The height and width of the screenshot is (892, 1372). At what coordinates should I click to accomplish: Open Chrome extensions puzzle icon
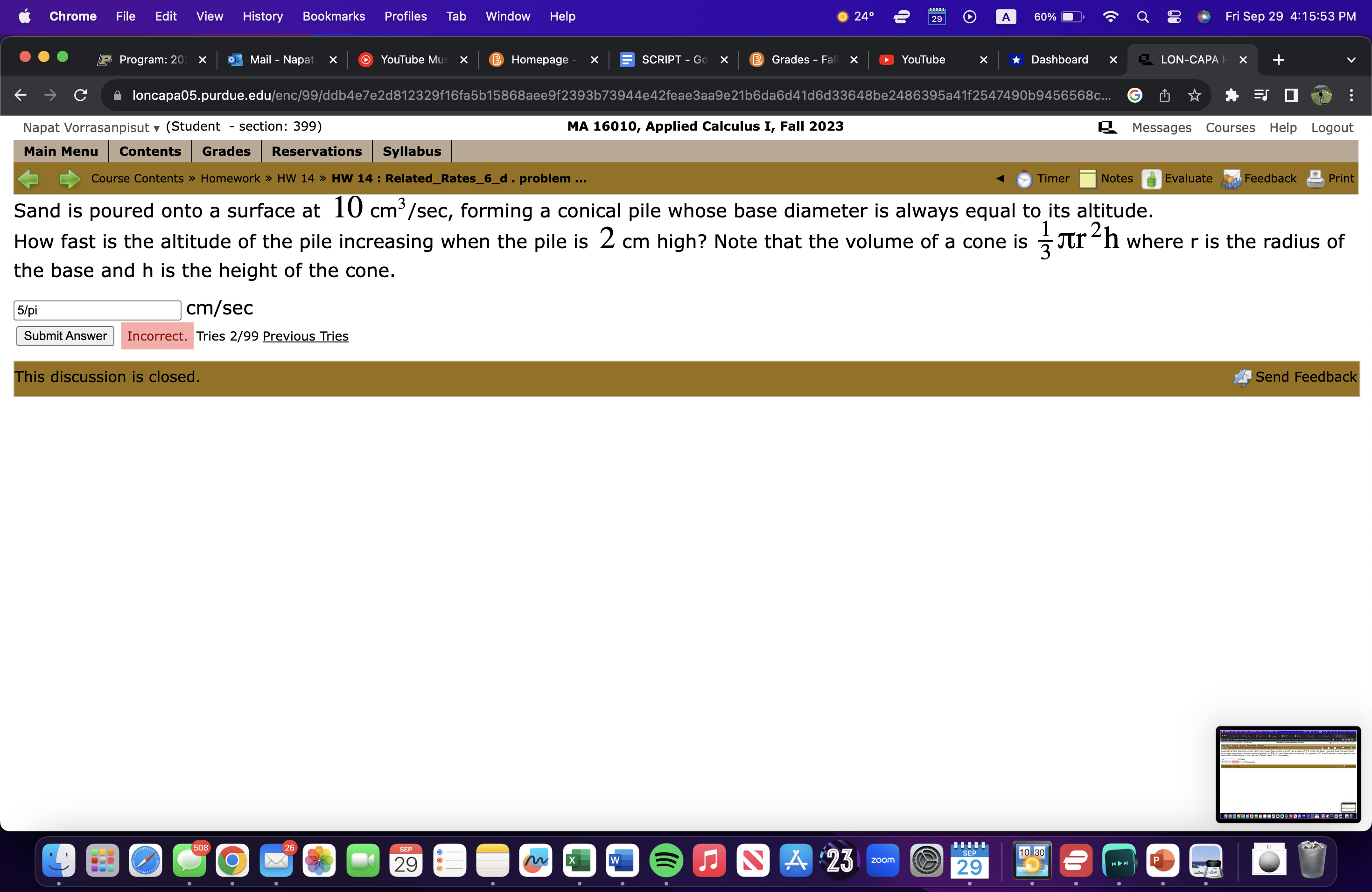[x=1232, y=95]
